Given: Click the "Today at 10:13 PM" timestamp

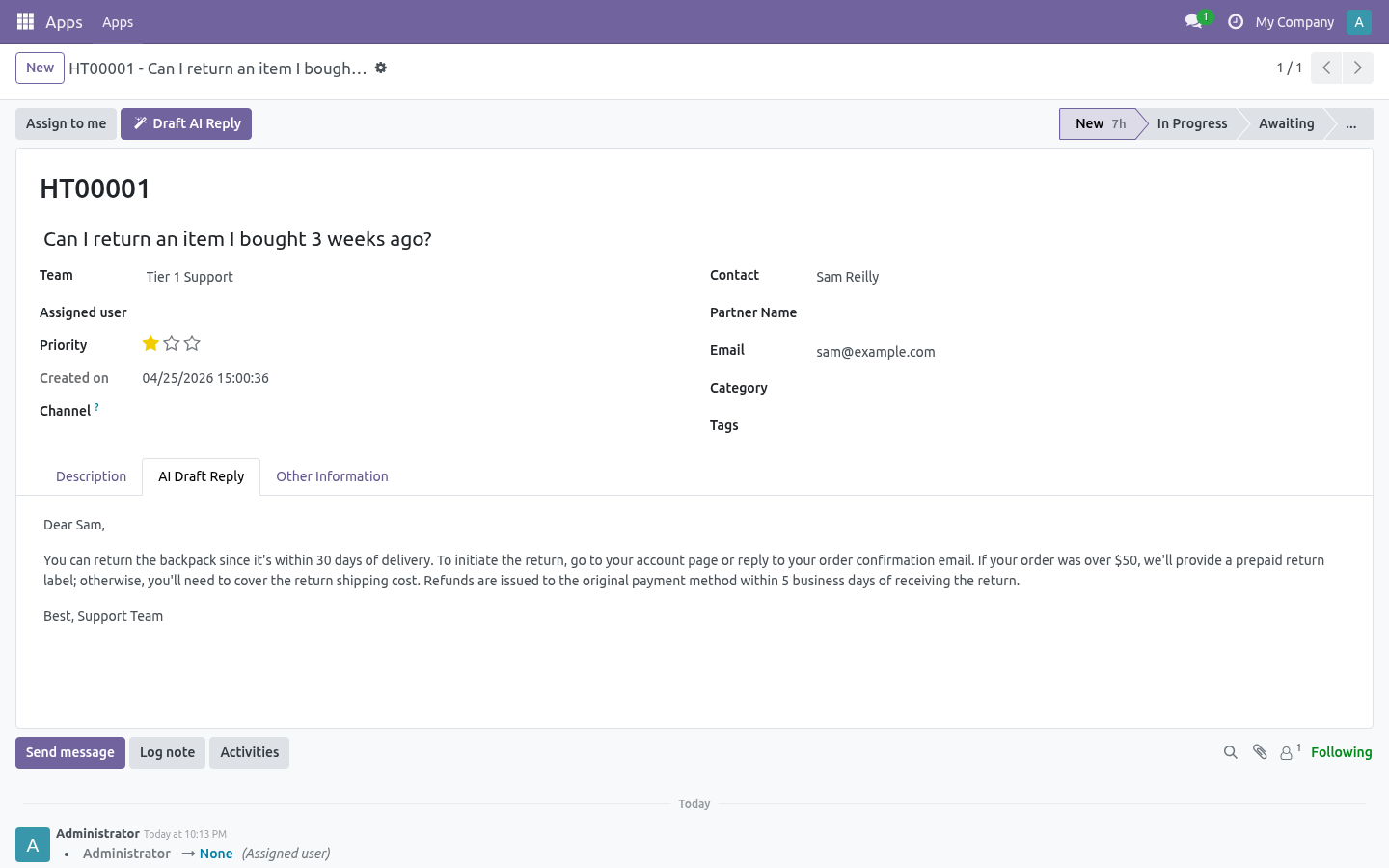Looking at the screenshot, I should [185, 834].
